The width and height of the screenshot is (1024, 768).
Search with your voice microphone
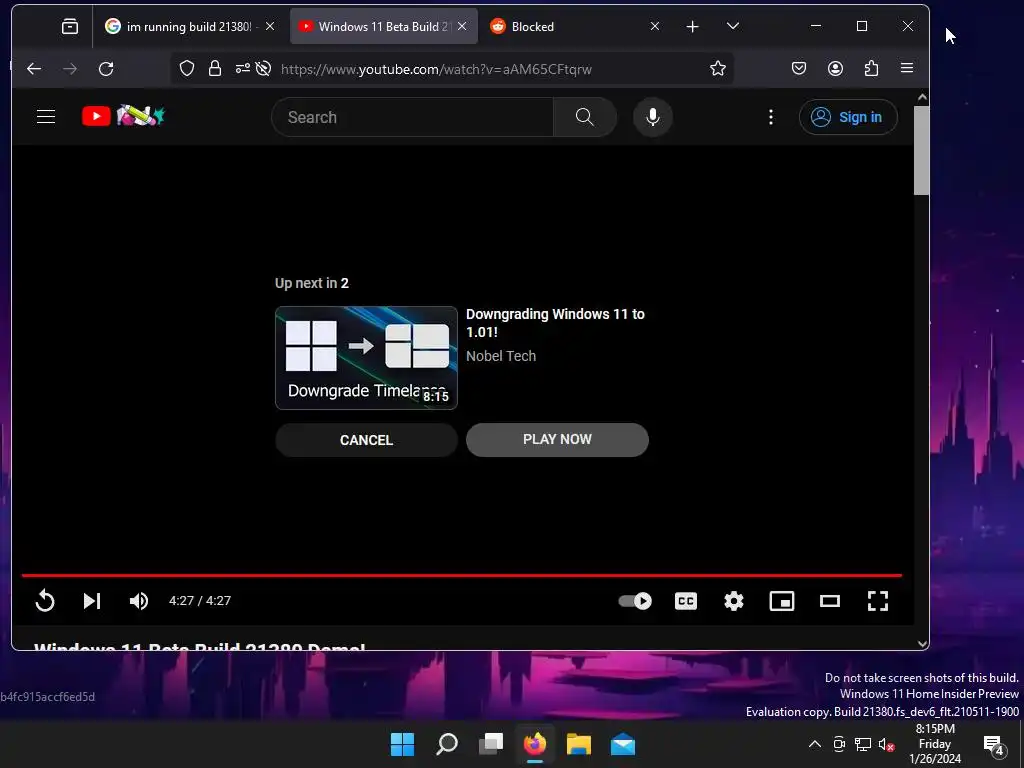(652, 118)
